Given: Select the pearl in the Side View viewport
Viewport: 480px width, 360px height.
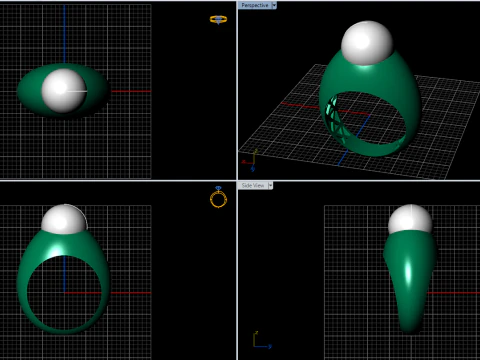Looking at the screenshot, I should 410,219.
